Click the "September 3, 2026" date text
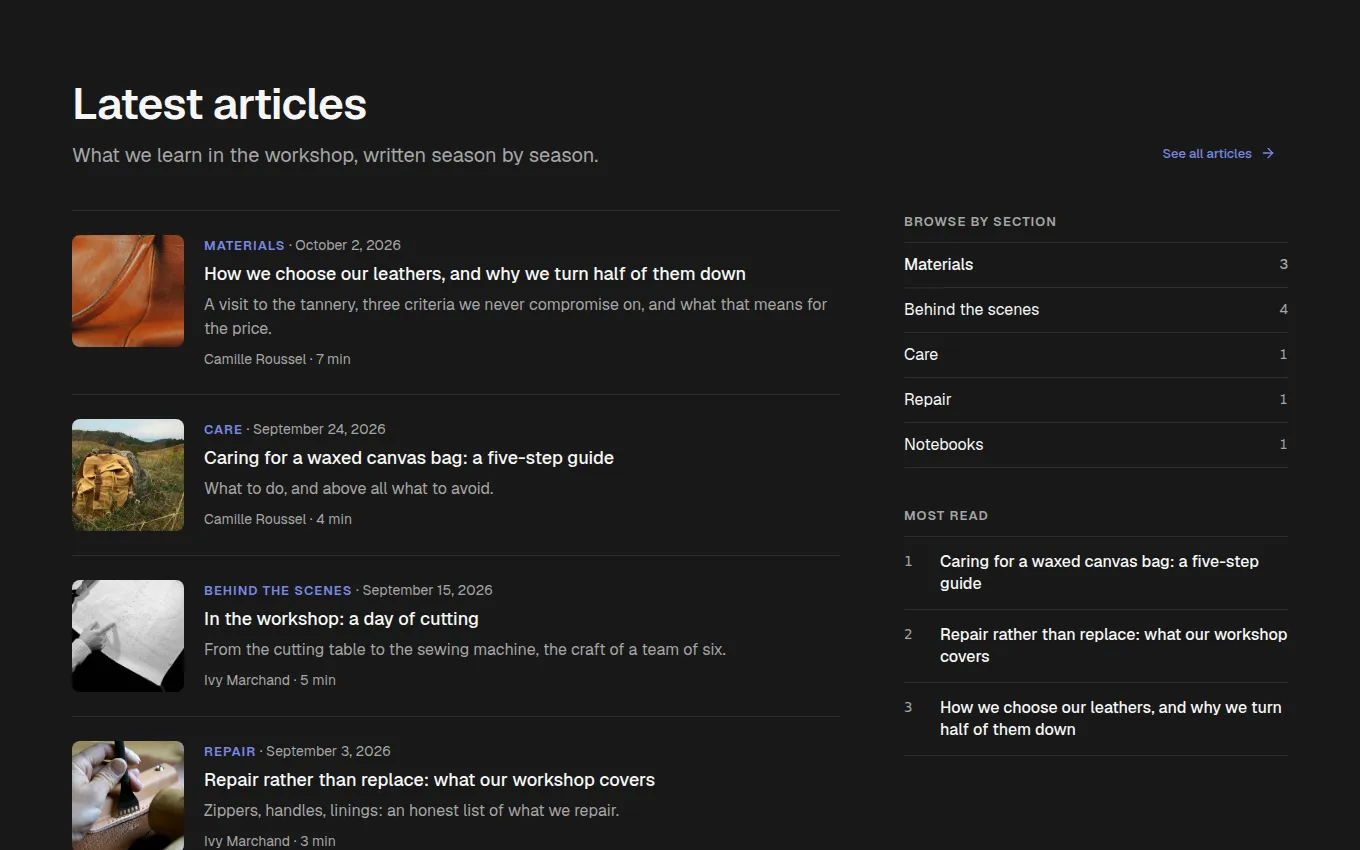This screenshot has width=1360, height=850. (x=328, y=751)
